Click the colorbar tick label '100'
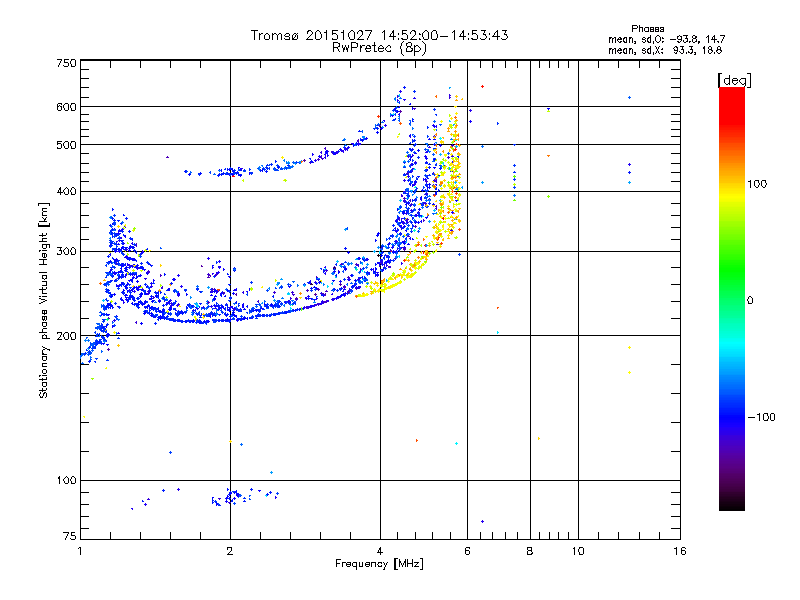Screen dimensions: 800x600 (x=757, y=184)
